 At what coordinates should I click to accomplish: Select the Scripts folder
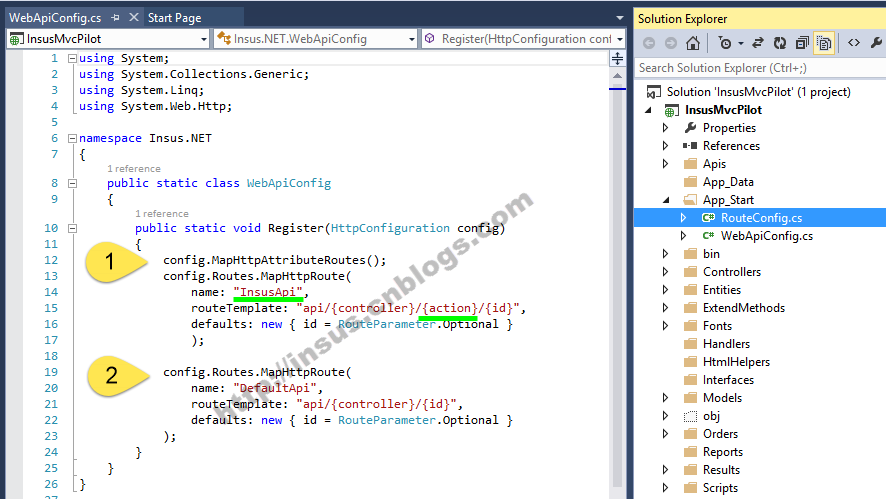pos(720,488)
